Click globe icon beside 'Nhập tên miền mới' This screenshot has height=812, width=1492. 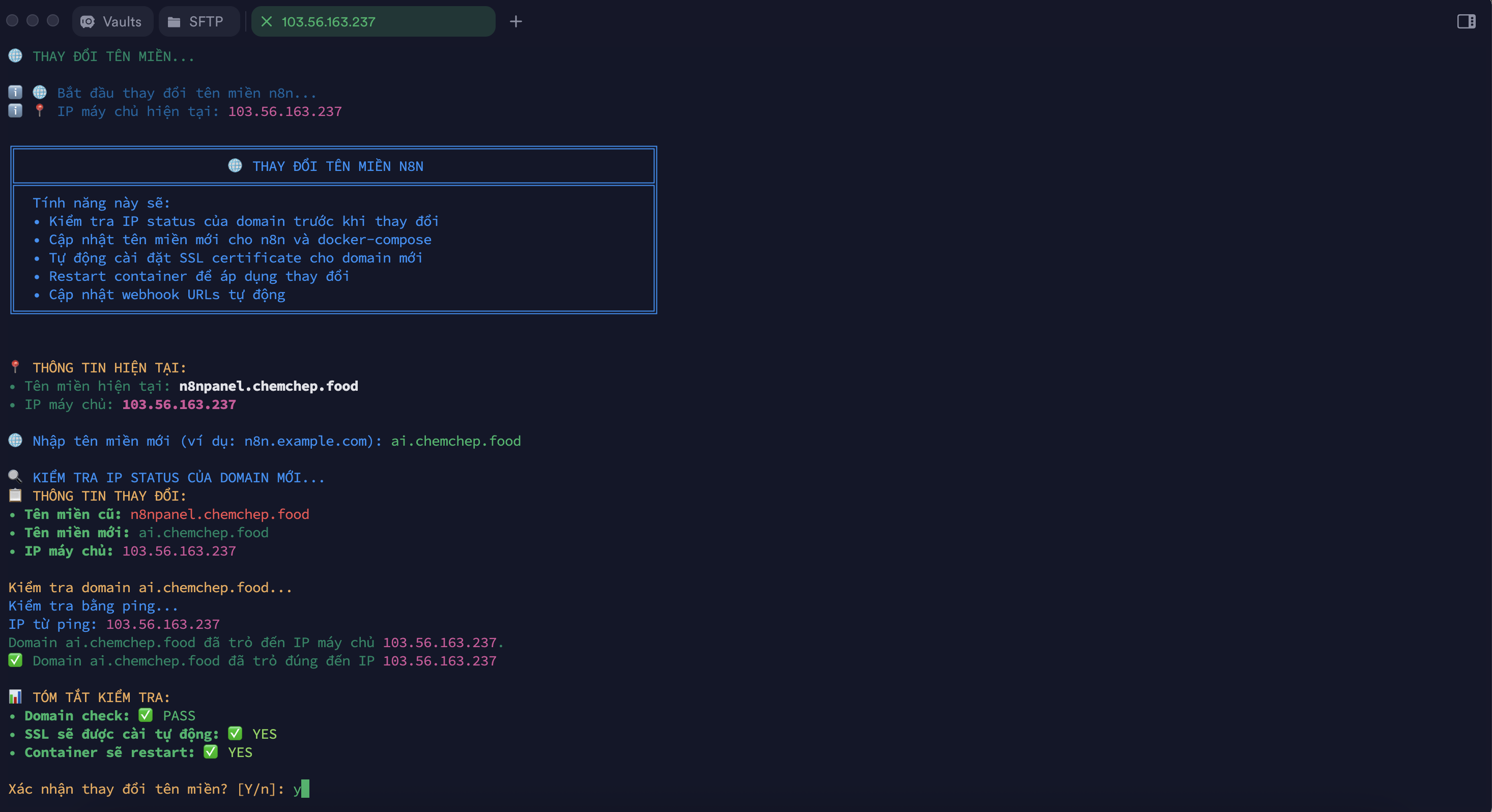point(15,440)
